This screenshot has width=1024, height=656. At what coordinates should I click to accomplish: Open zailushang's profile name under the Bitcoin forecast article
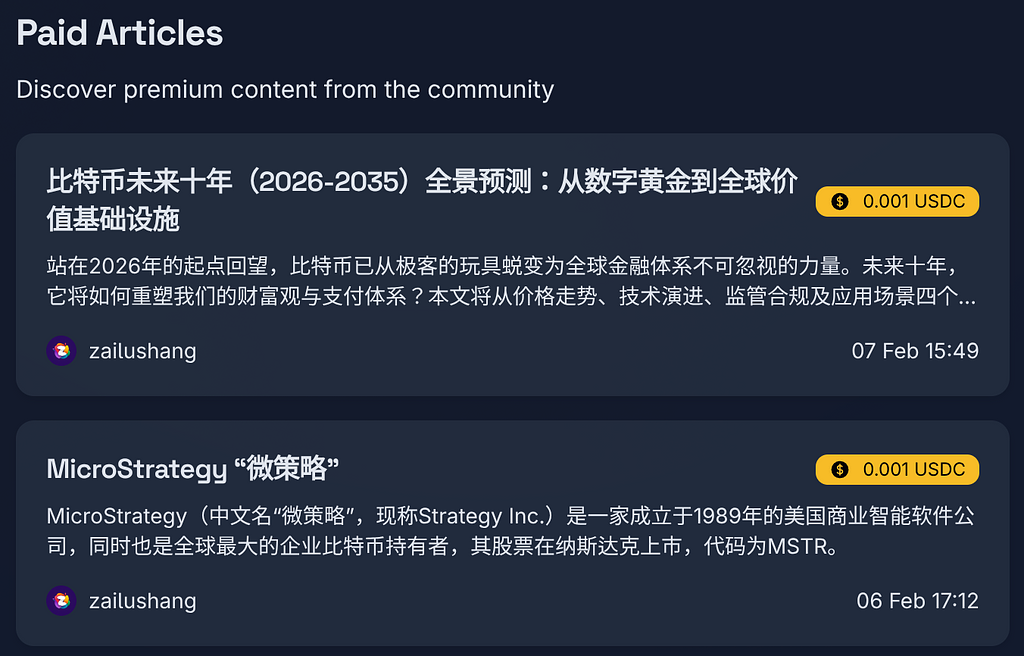[142, 351]
